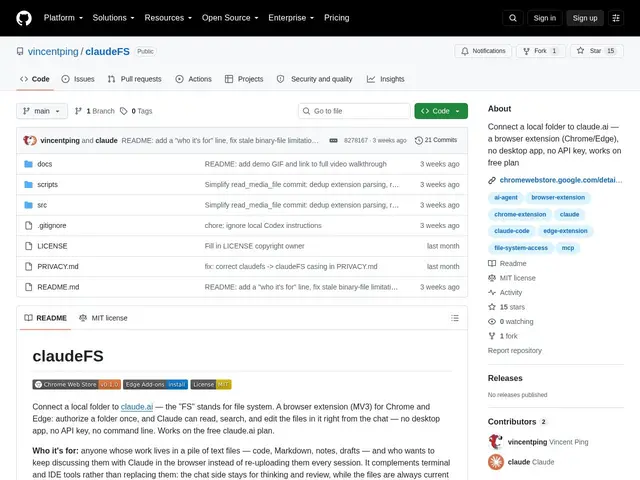The height and width of the screenshot is (480, 640).
Task: Click vincentping avatar in Contributors
Action: coord(496,442)
